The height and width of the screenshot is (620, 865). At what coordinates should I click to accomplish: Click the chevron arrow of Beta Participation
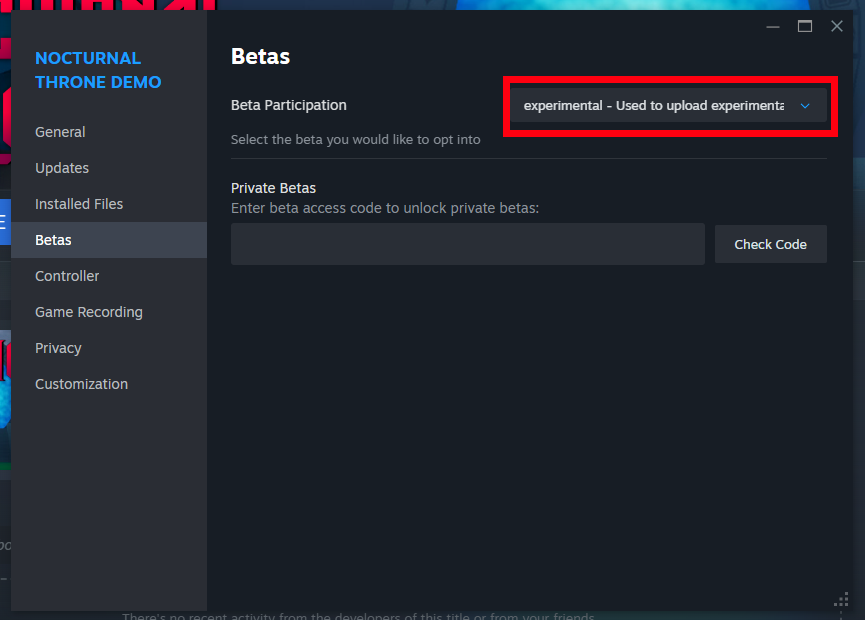click(805, 105)
